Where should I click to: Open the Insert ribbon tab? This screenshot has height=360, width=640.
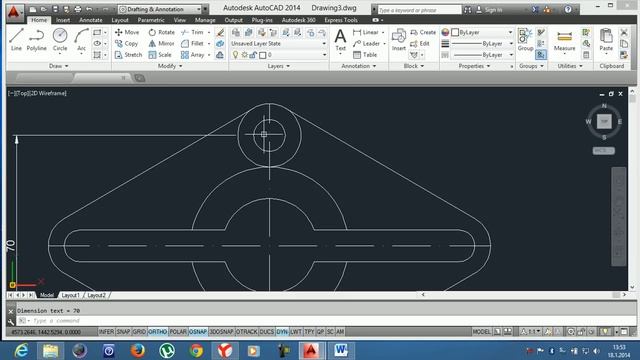click(x=63, y=20)
